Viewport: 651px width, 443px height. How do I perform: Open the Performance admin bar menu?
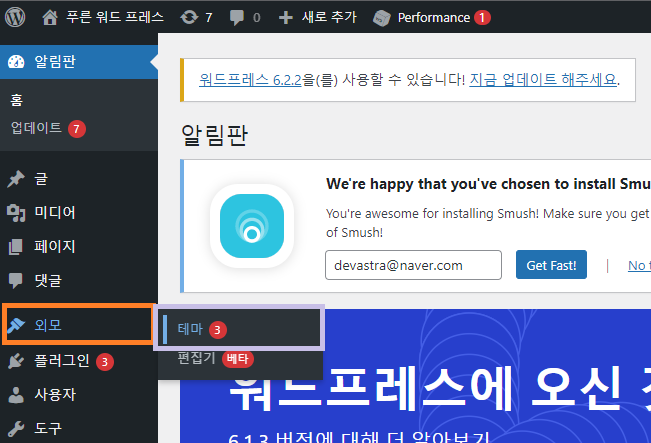pos(433,17)
